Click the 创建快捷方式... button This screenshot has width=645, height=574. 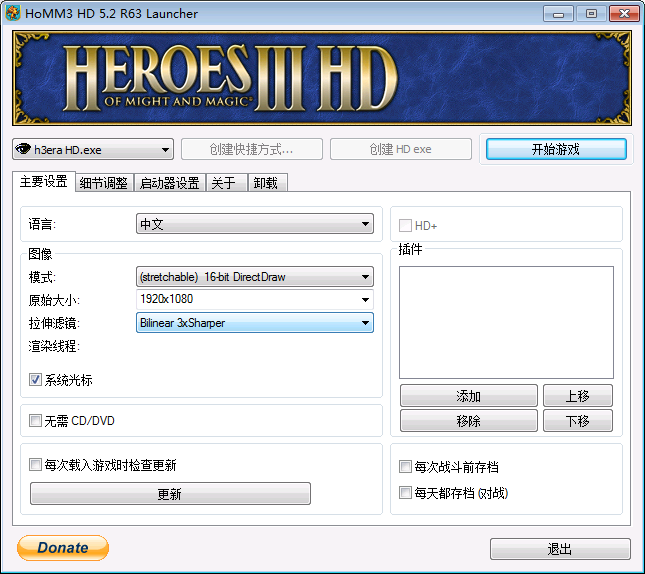point(252,149)
